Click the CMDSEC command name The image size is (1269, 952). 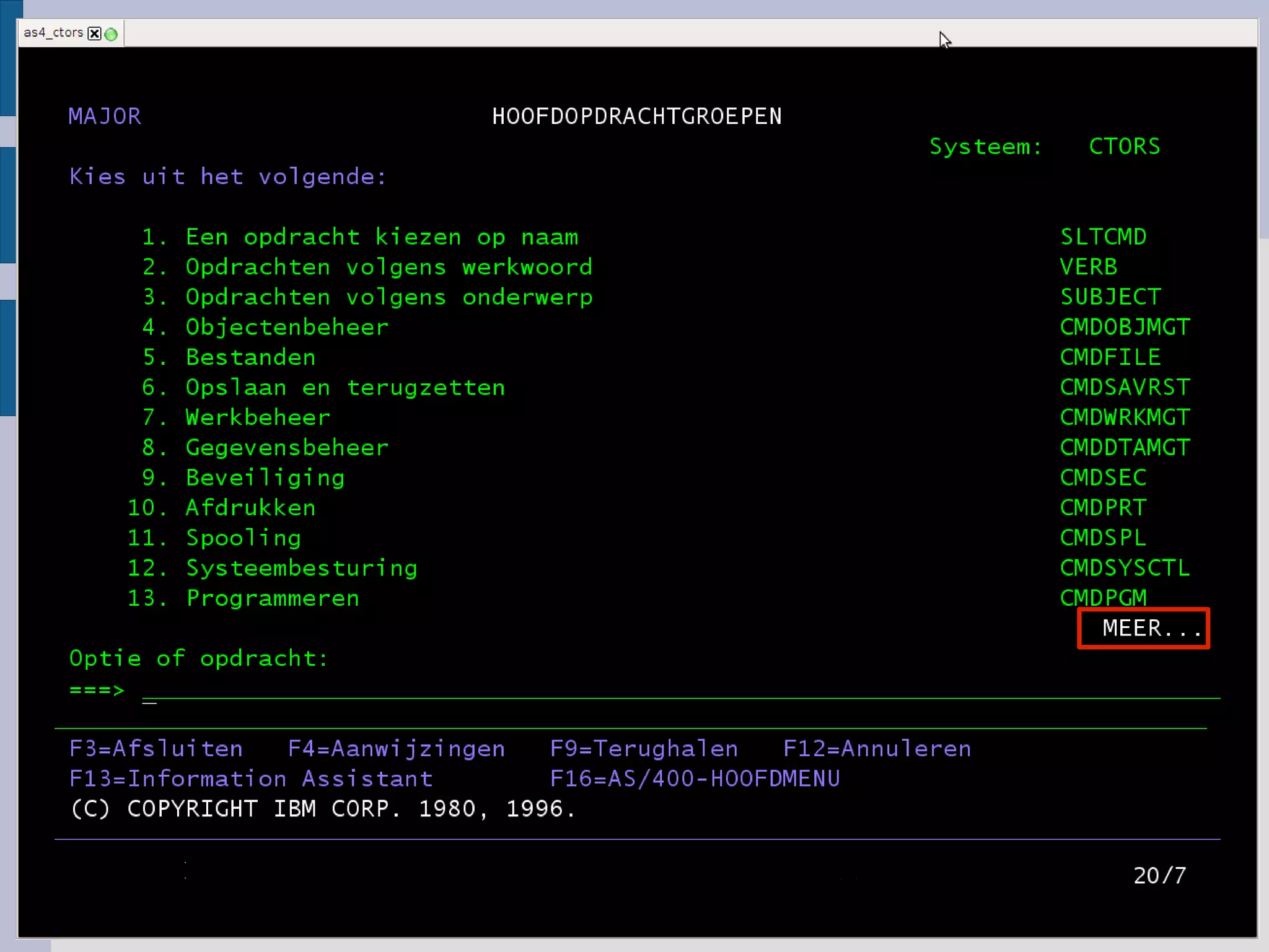coord(1103,478)
